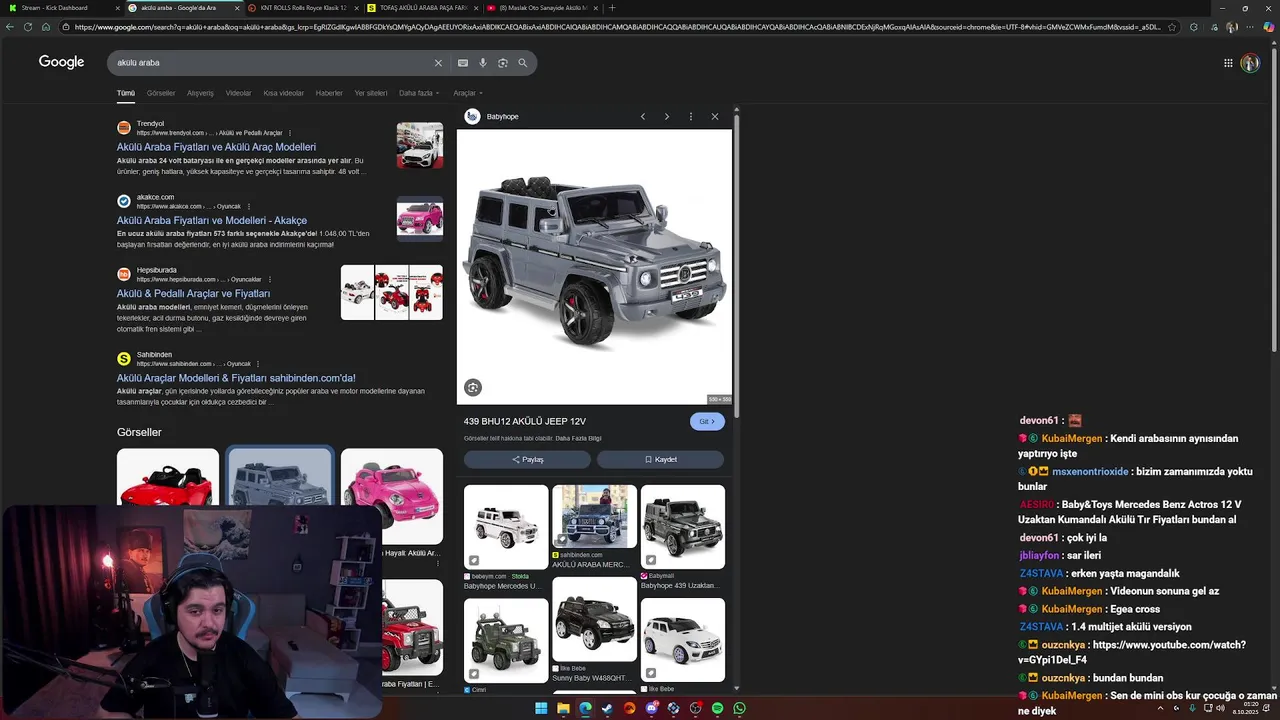Image resolution: width=1280 pixels, height=720 pixels.
Task: Open Daha Fazla Bilgi copyright link
Action: (x=578, y=438)
